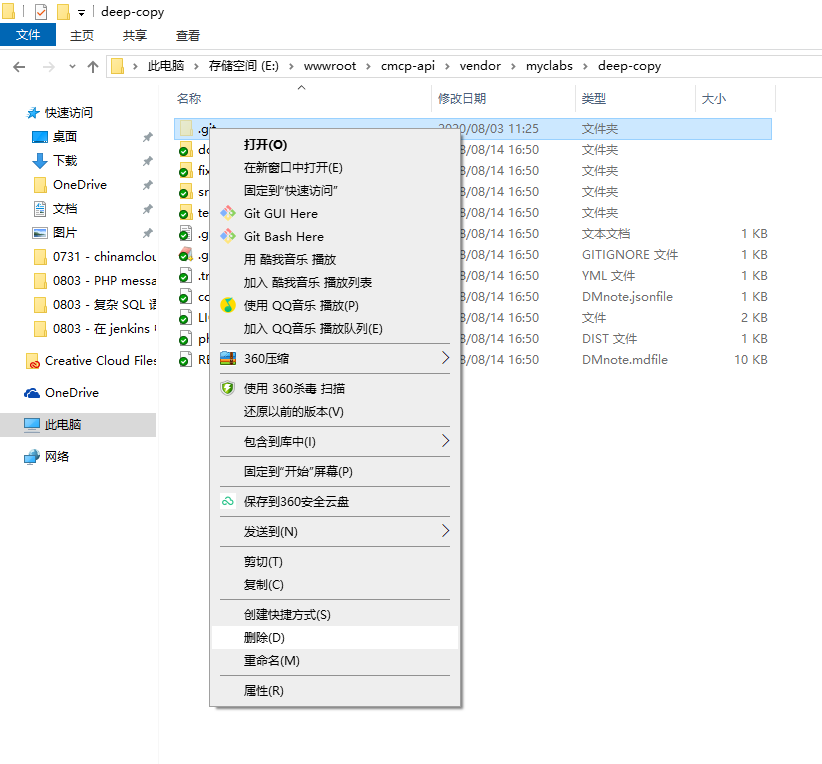Select 还原以前的版本(V) menu entry
The image size is (822, 764).
pos(335,412)
